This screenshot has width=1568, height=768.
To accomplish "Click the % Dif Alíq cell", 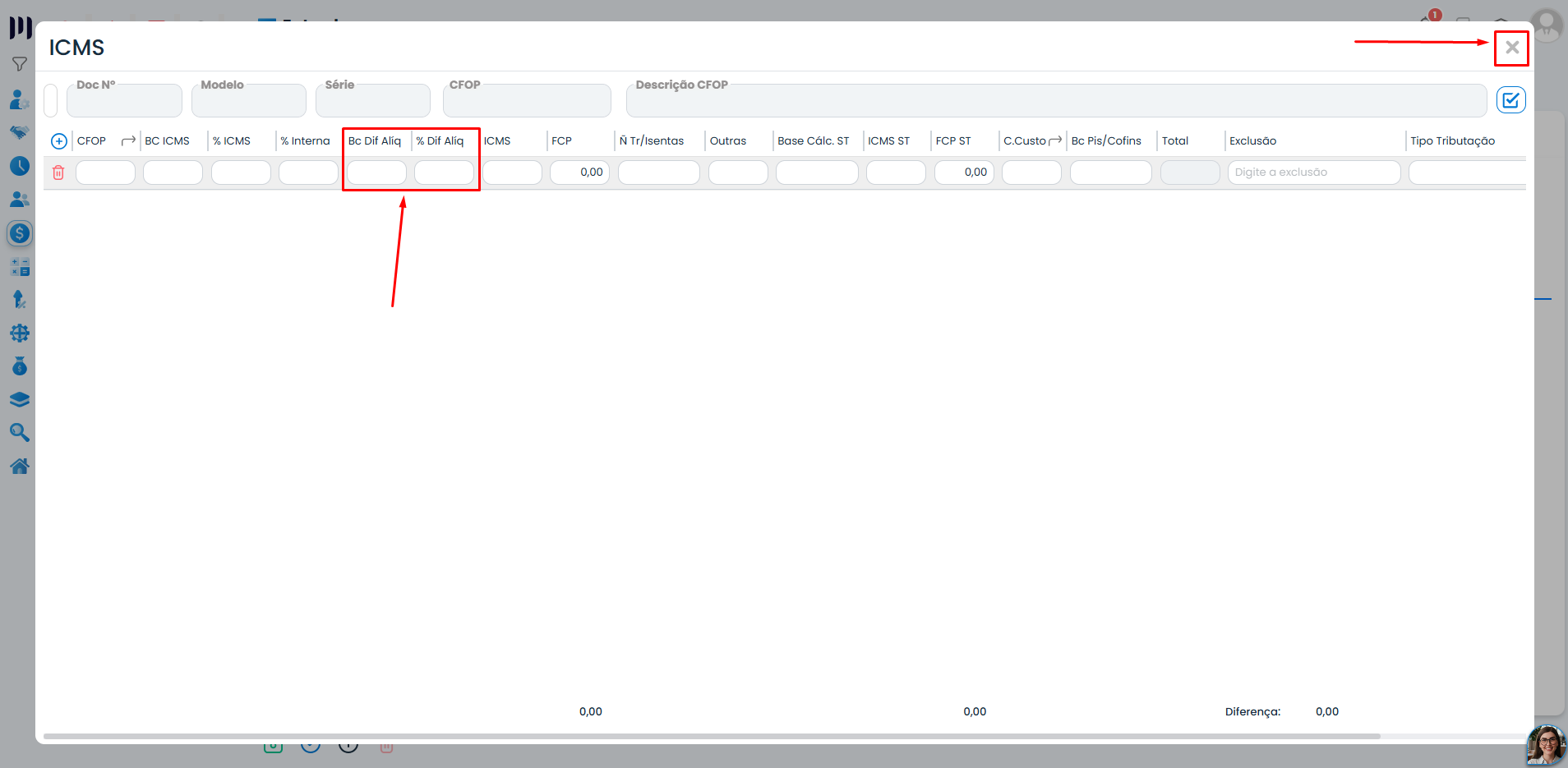I will click(444, 172).
